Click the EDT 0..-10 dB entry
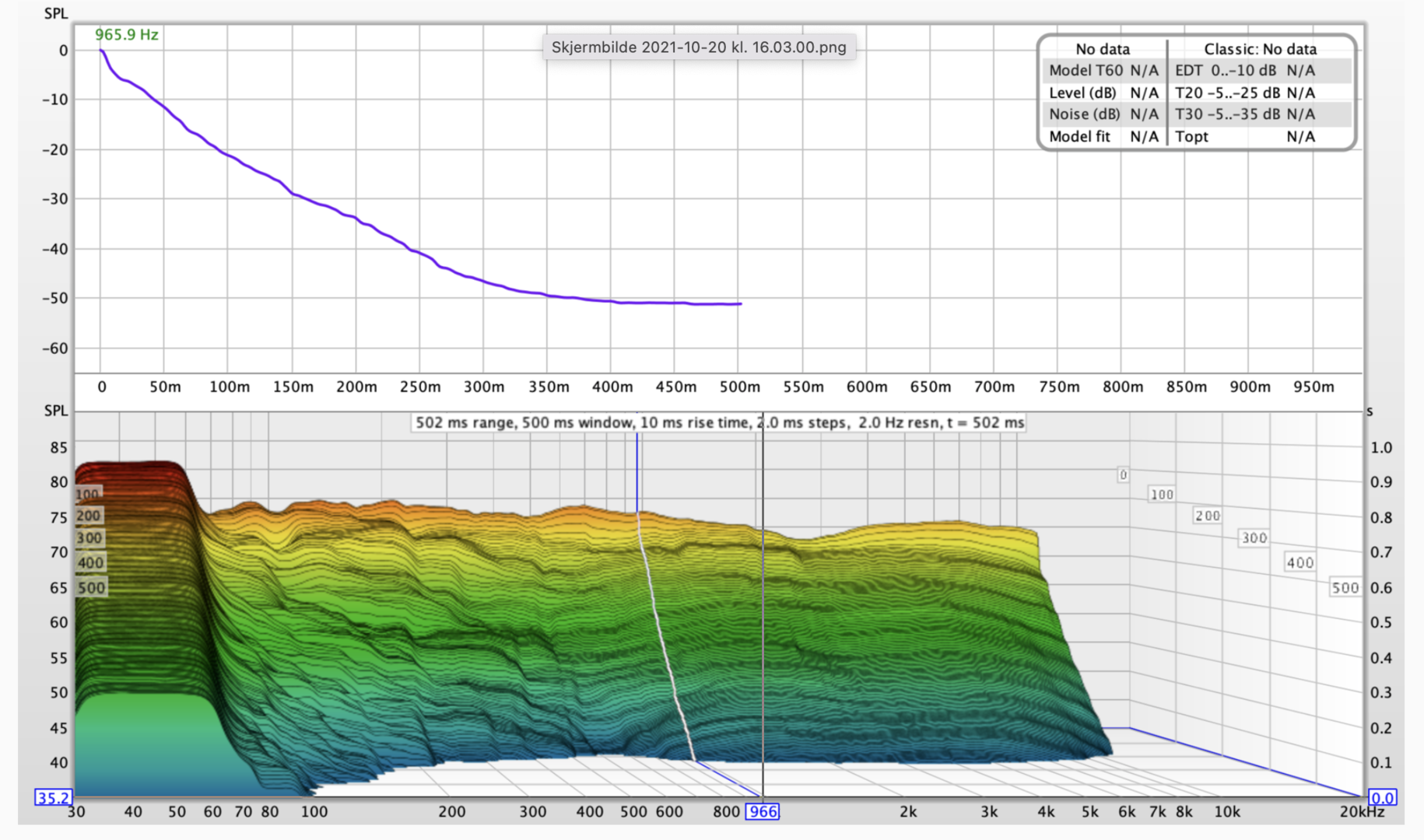1424x840 pixels. click(x=1245, y=71)
